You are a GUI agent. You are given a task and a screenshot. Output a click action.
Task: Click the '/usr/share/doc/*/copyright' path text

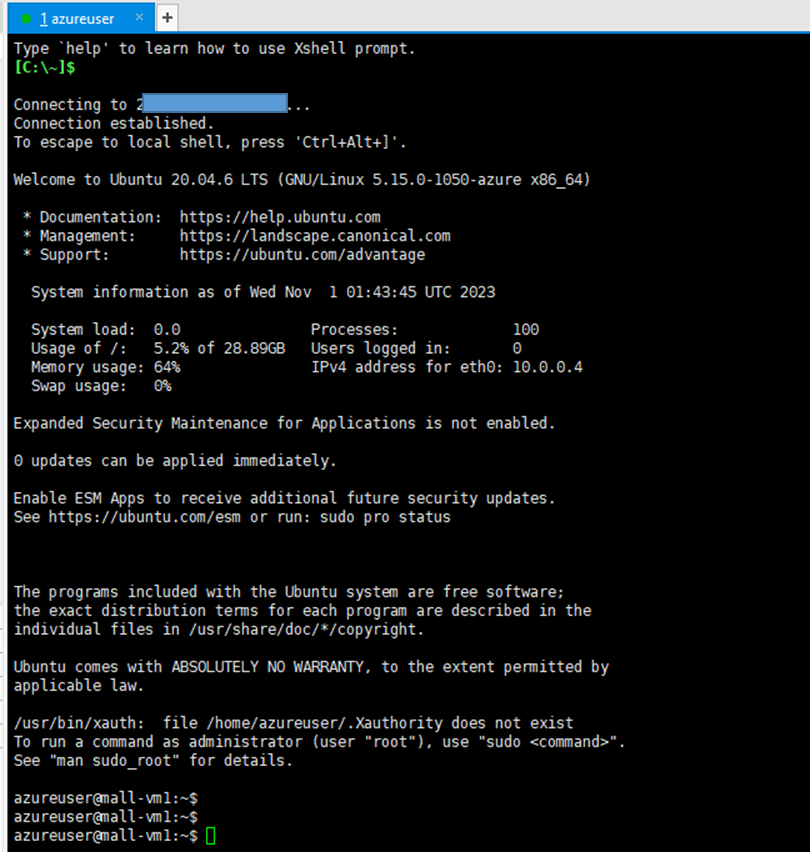coord(303,629)
